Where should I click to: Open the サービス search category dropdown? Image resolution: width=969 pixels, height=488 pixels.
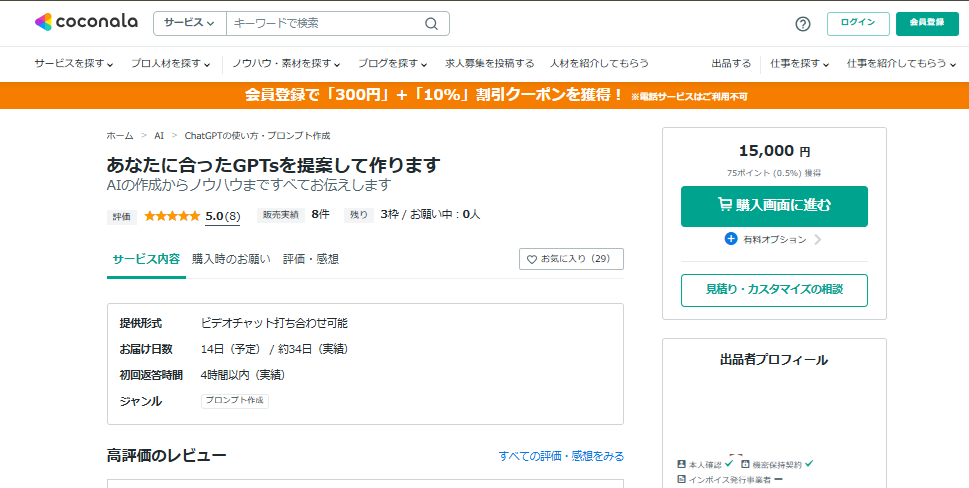tap(190, 23)
